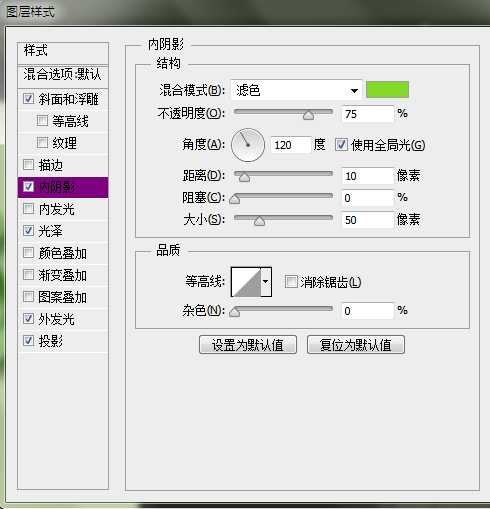Toggle the 外发光 checkbox
Image resolution: width=490 pixels, height=509 pixels.
(x=28, y=318)
